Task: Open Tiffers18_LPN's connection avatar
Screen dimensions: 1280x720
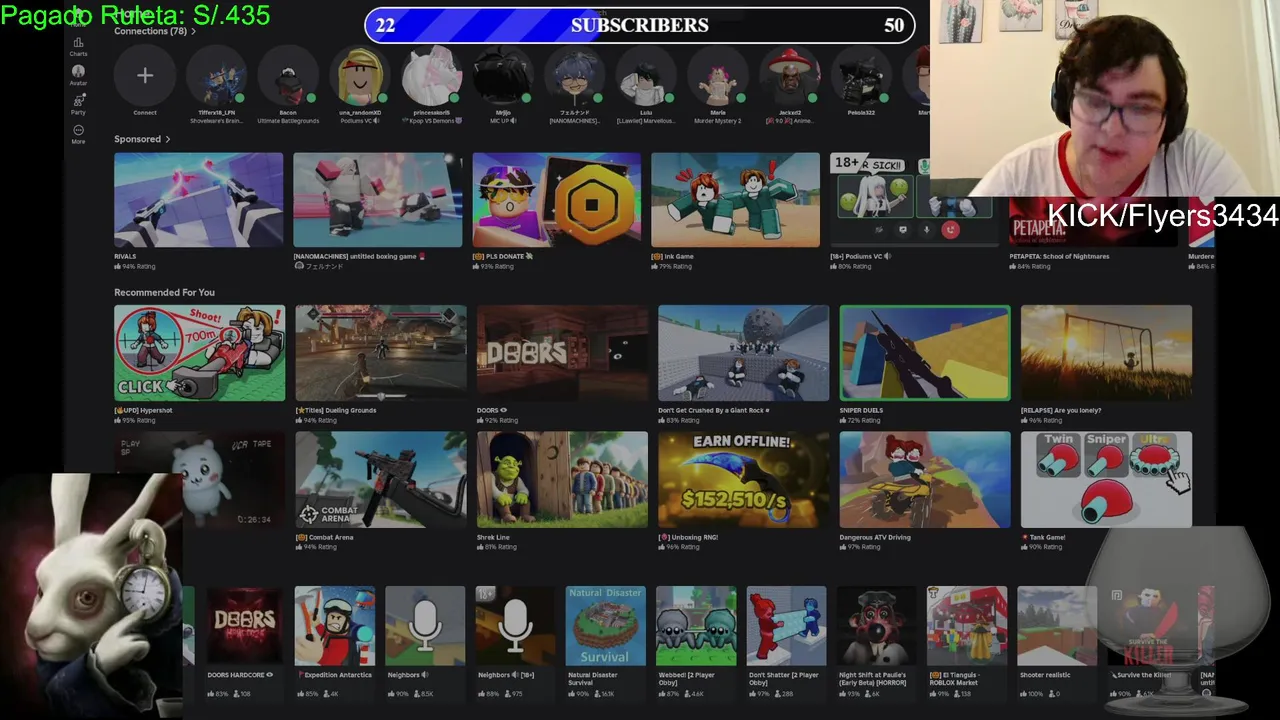Action: [x=217, y=76]
